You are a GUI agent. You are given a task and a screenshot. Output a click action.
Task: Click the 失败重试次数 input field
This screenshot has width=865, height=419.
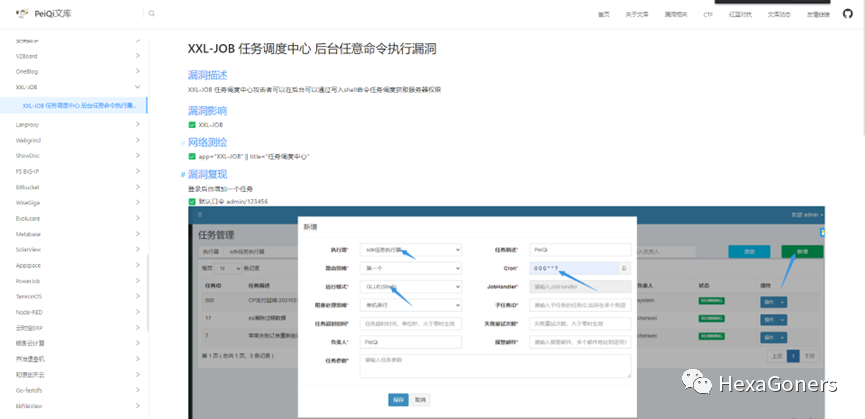pyautogui.click(x=580, y=324)
